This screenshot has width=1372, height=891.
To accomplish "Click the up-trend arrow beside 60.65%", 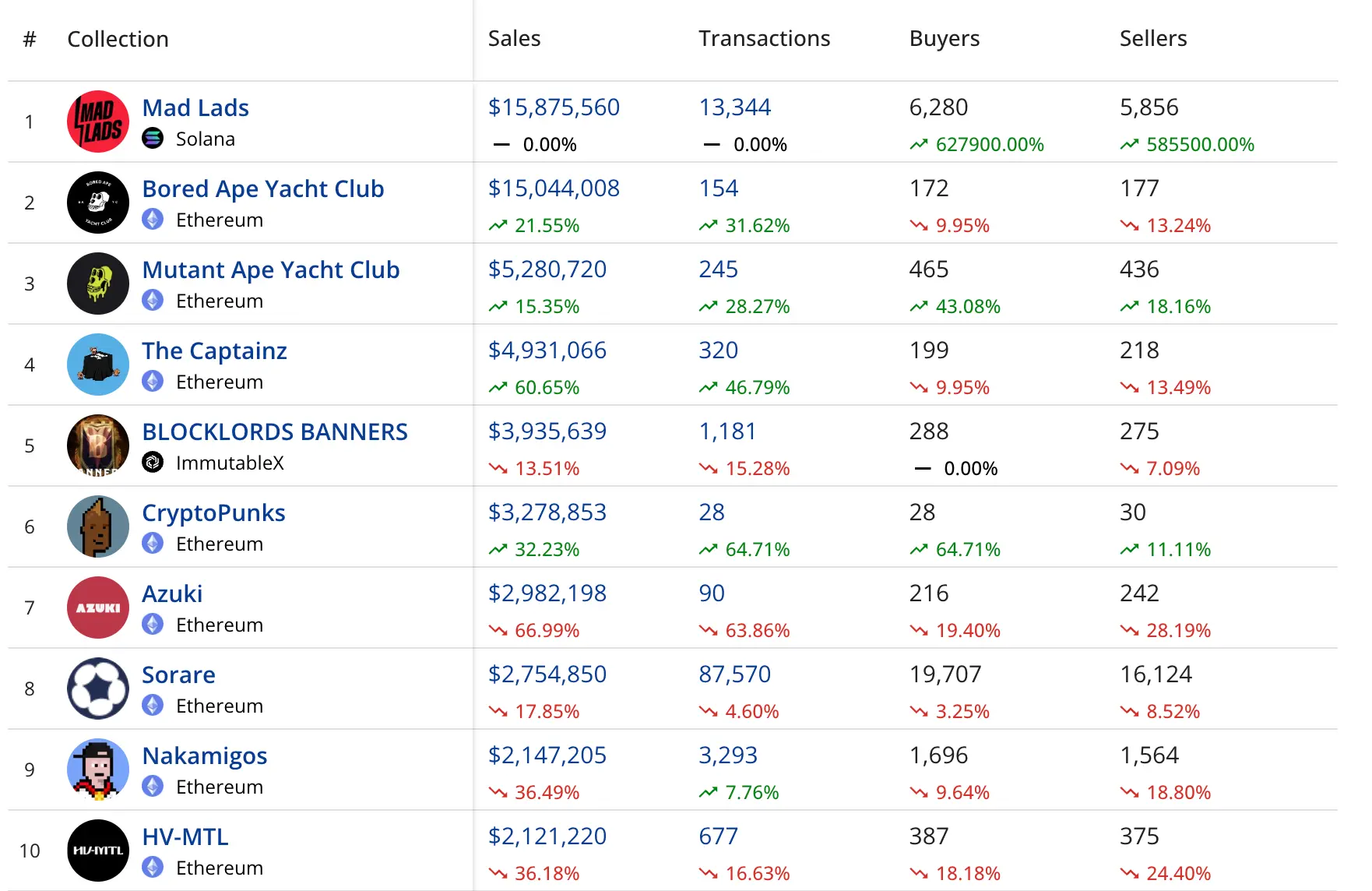I will coord(498,388).
